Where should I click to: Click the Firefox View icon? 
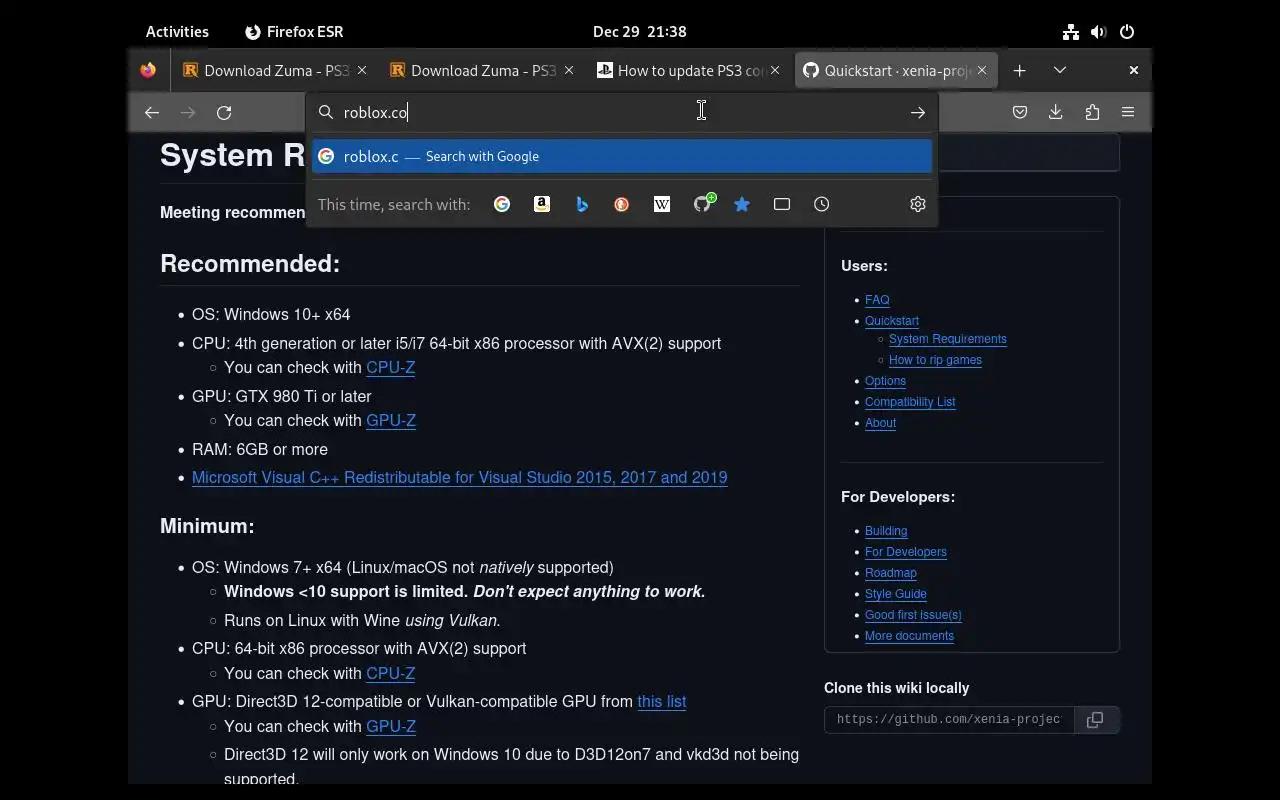click(148, 70)
